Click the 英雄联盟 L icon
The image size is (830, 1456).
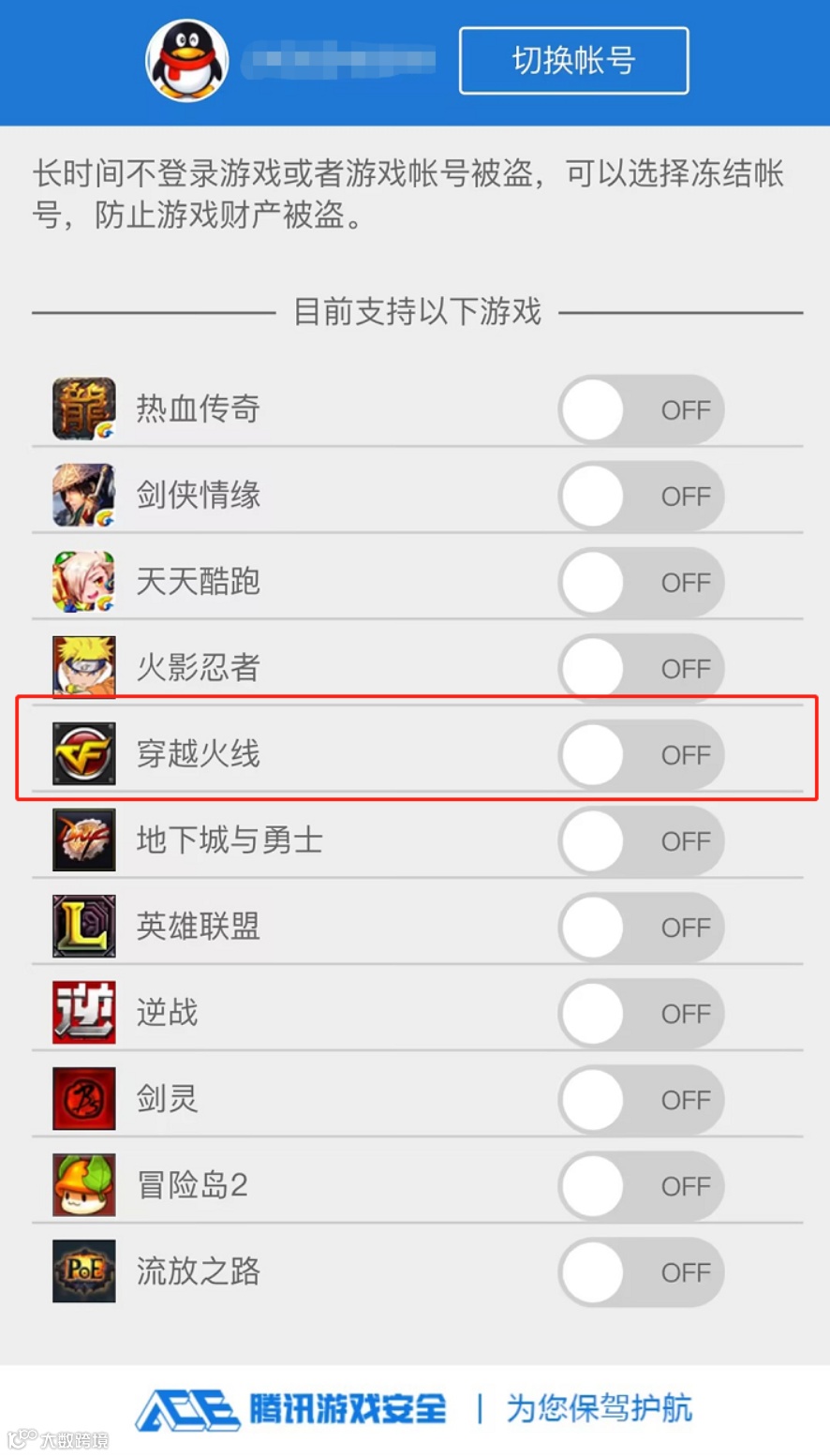click(x=84, y=926)
